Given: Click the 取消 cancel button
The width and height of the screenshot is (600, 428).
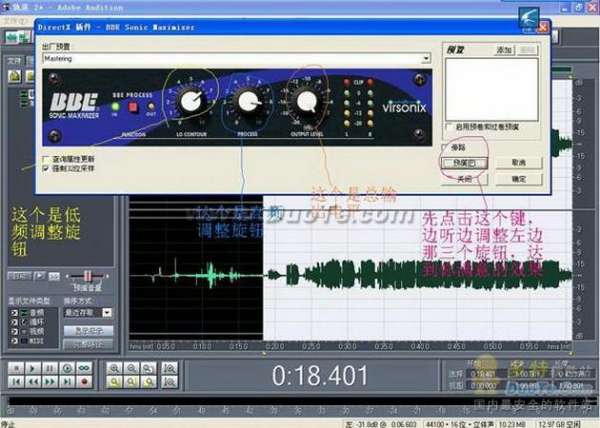Looking at the screenshot, I should [519, 163].
